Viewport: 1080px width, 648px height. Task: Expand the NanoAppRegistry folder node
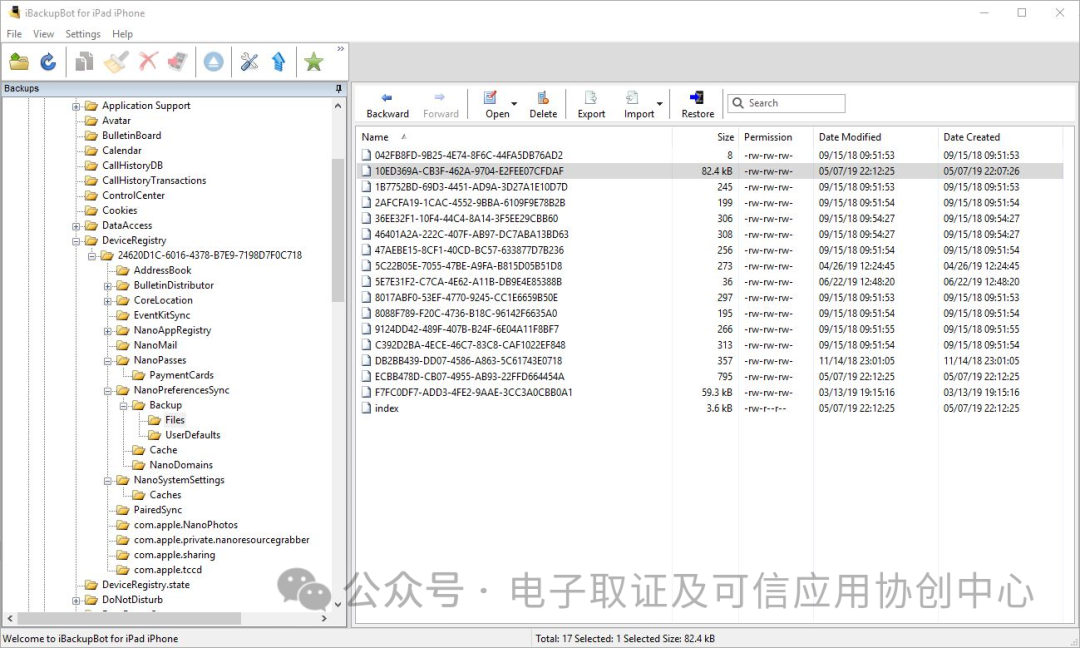107,331
